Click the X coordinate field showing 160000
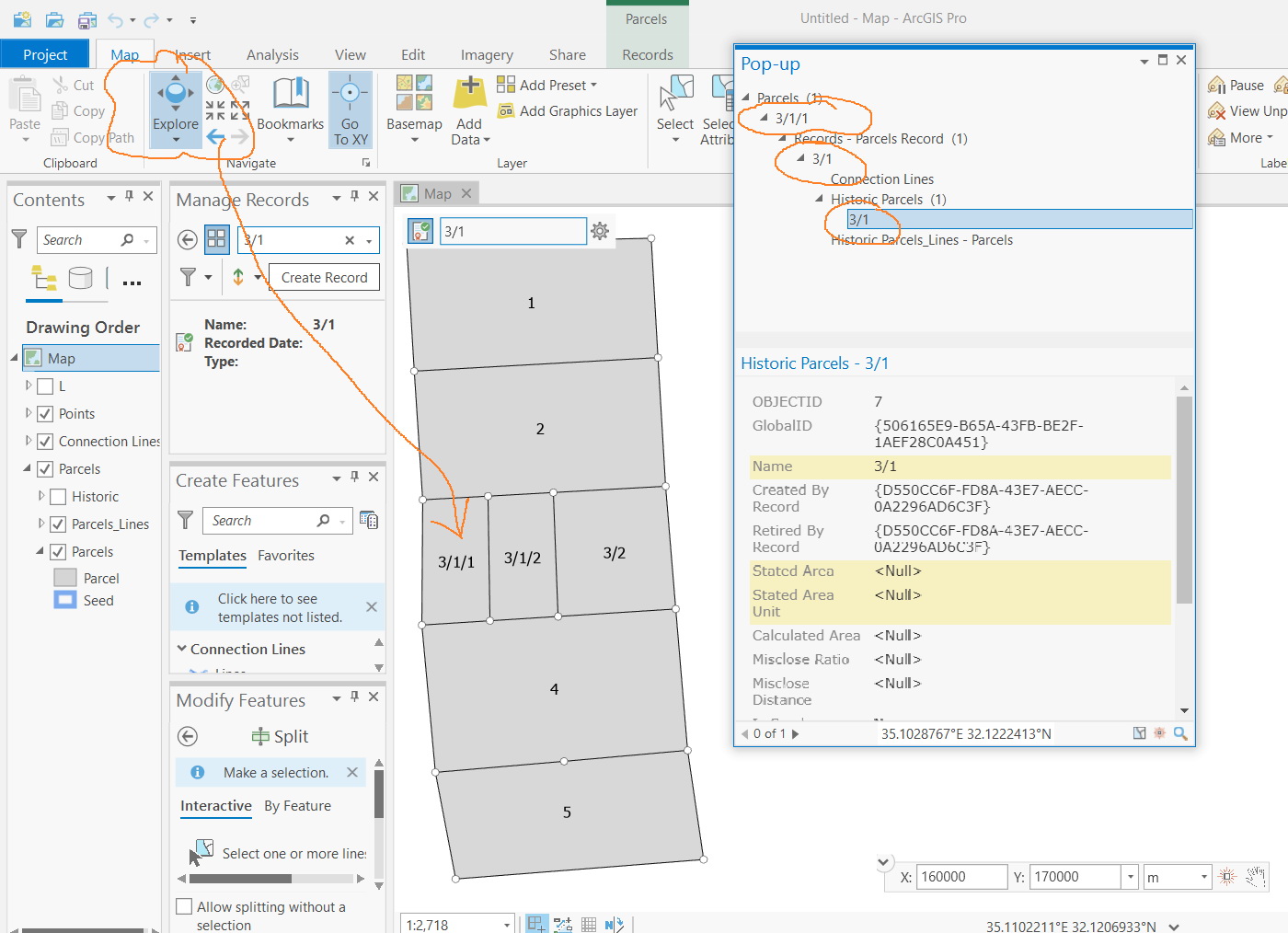The width and height of the screenshot is (1288, 933). 961,877
